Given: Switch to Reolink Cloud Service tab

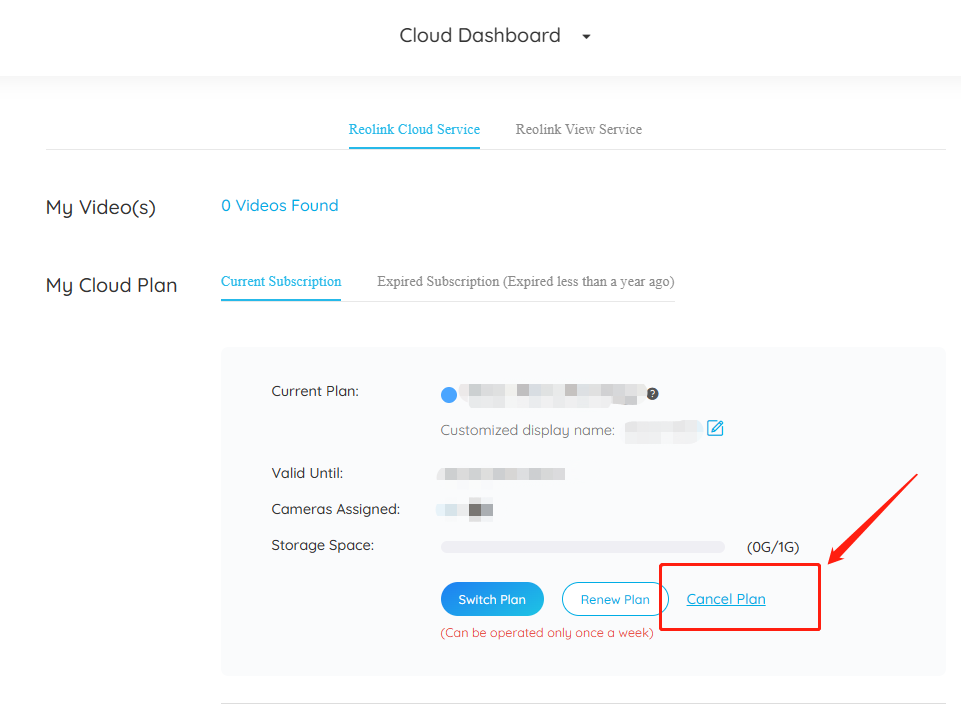Looking at the screenshot, I should (414, 129).
